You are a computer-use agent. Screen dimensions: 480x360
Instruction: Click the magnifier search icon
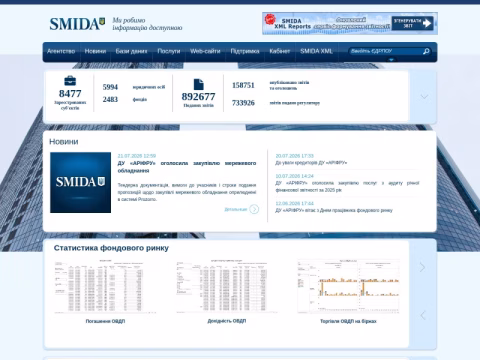click(x=426, y=51)
